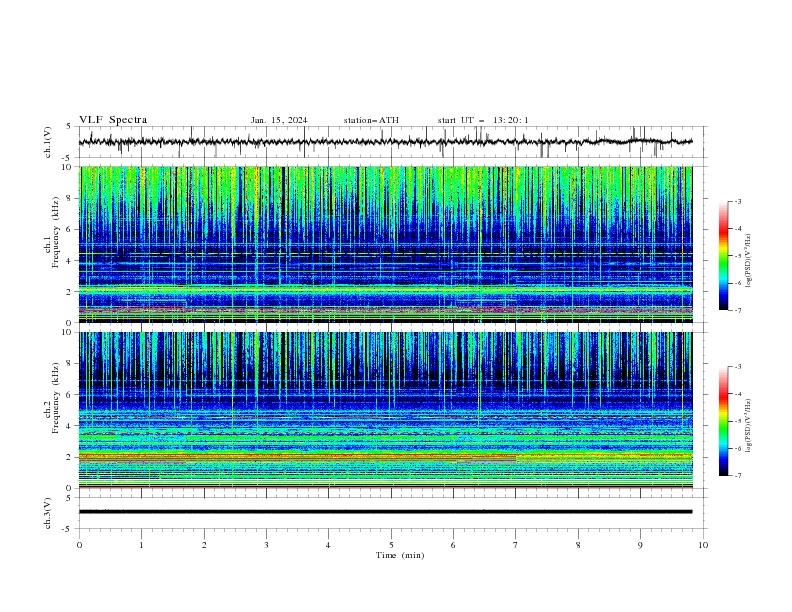
Task: Click the "-5" tick of ch.3(V) axis
Action: click(68, 529)
